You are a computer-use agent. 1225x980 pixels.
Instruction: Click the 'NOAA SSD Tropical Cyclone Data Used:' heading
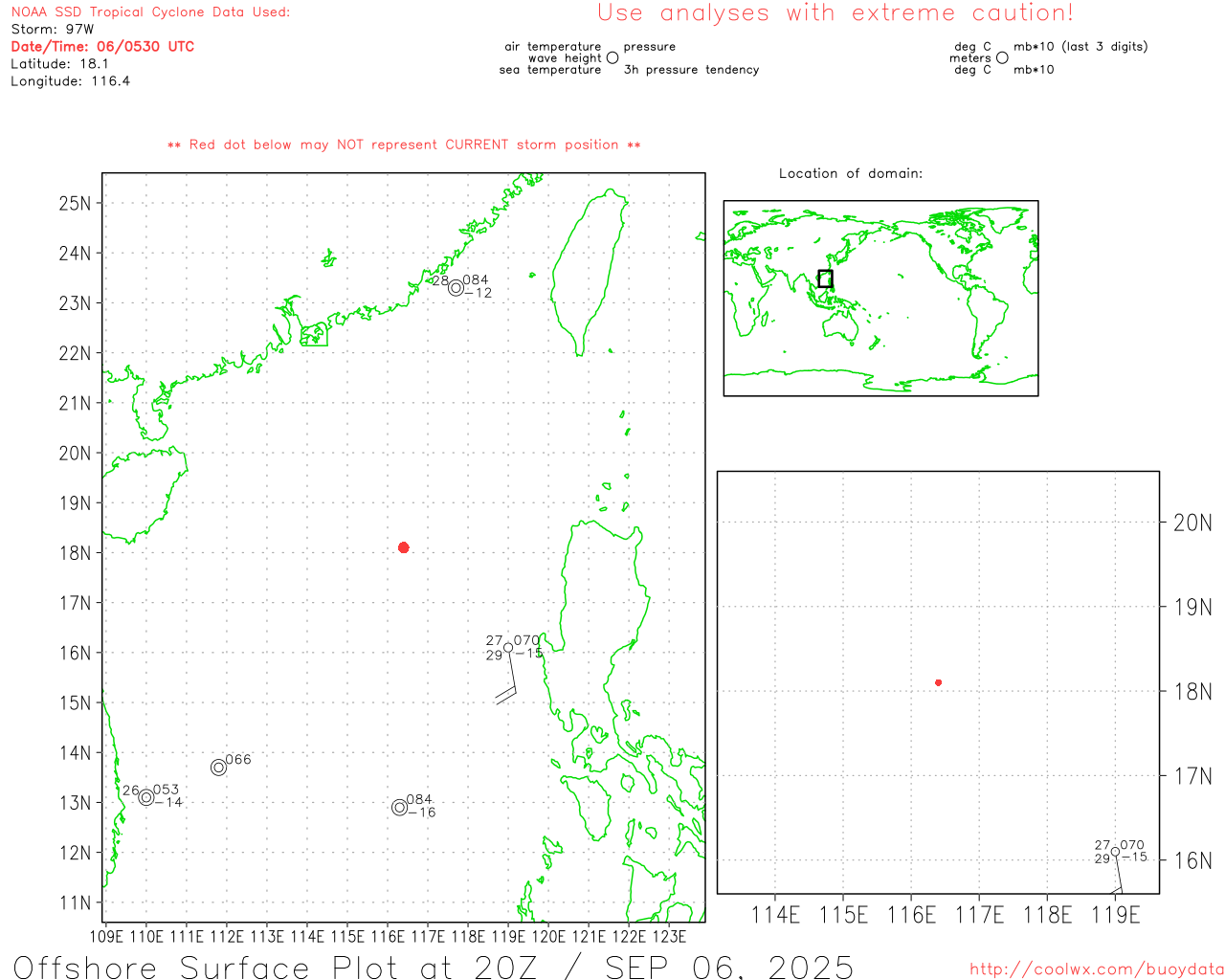click(x=150, y=12)
